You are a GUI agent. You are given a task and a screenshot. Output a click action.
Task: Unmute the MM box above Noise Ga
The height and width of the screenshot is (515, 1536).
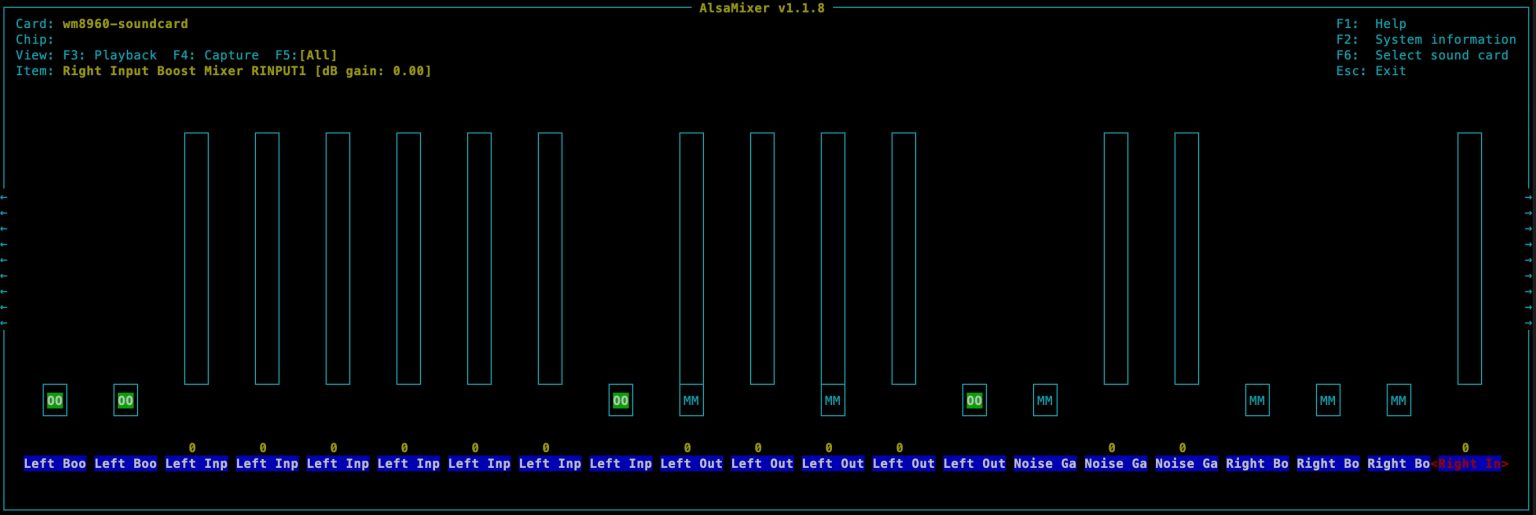tap(1045, 400)
